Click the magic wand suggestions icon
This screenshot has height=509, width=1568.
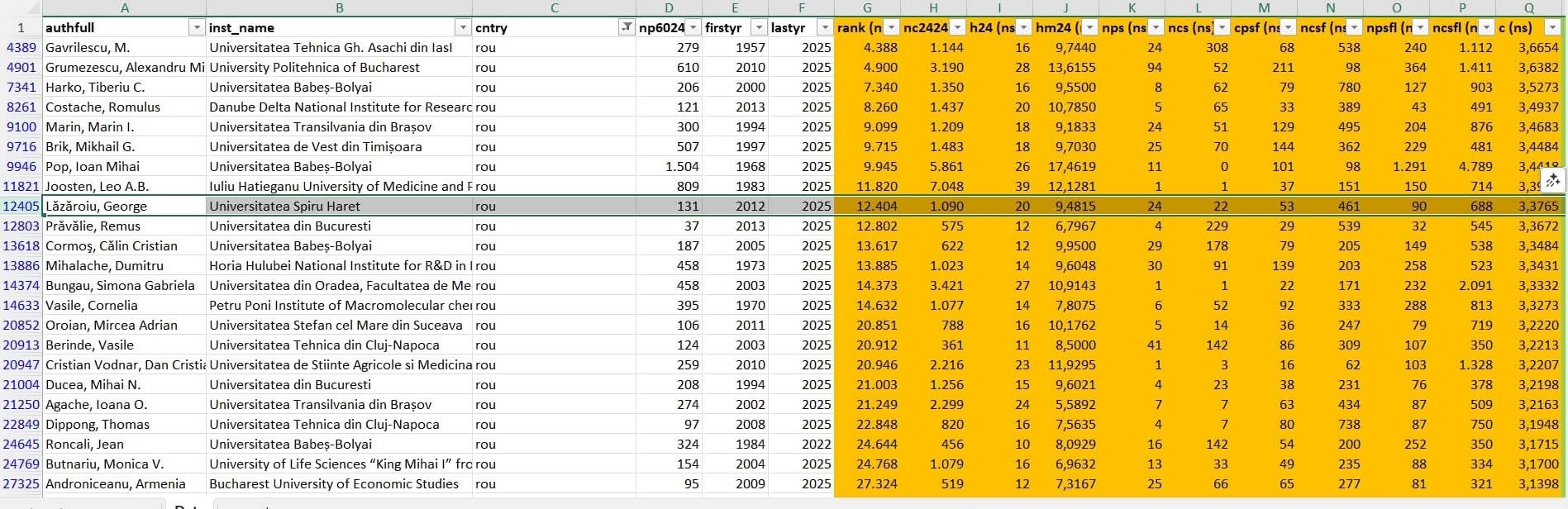[1553, 180]
